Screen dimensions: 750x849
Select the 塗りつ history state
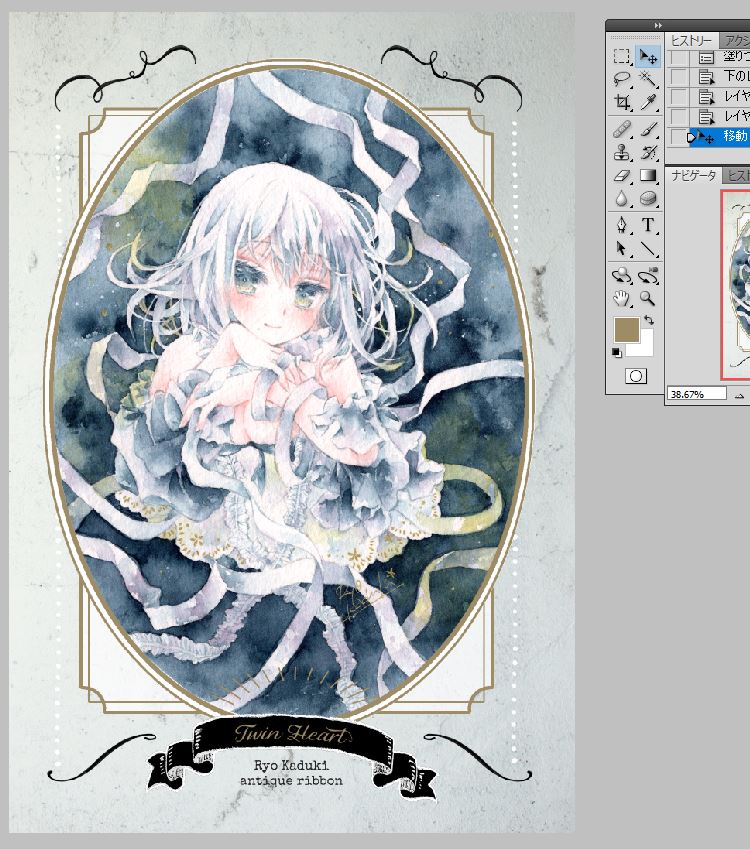(719, 57)
